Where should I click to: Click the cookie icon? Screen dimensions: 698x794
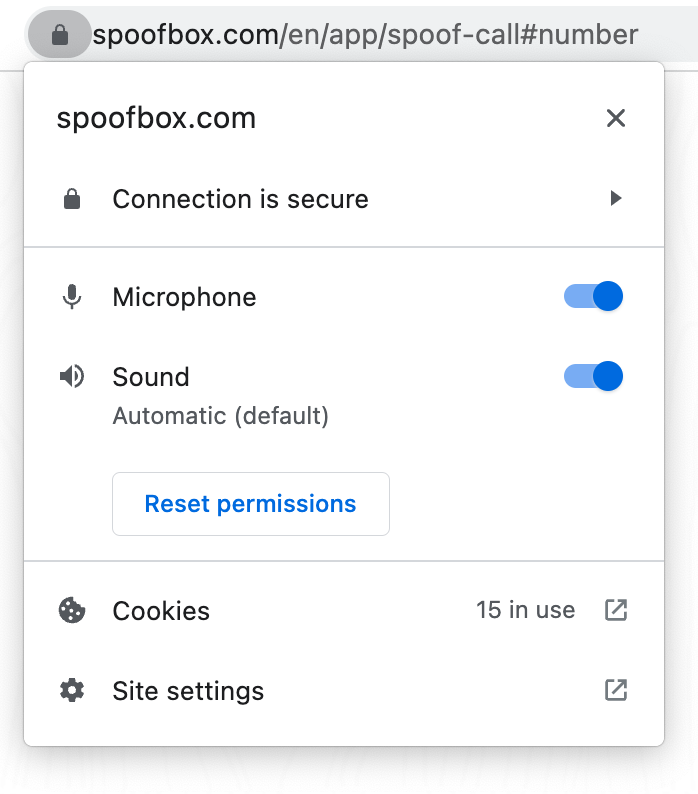pyautogui.click(x=71, y=611)
